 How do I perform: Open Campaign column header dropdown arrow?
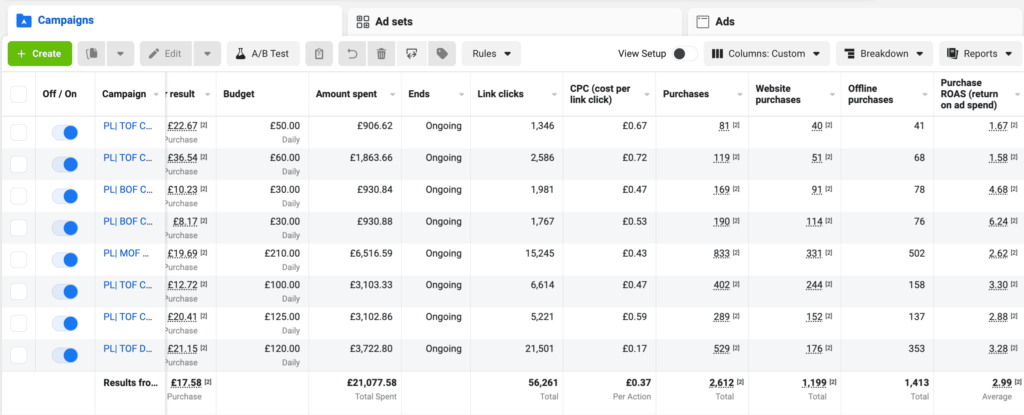[x=156, y=95]
